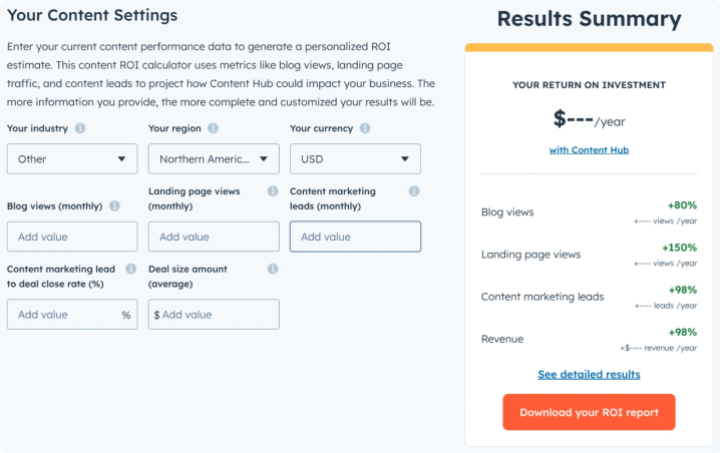Click info icon beside Blog views (monthly)
The image size is (720, 453).
tap(114, 206)
